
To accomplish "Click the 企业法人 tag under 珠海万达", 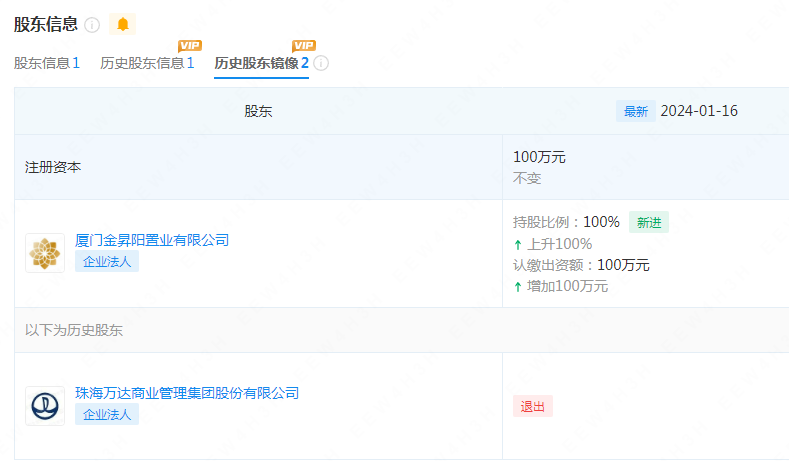I will [x=107, y=414].
